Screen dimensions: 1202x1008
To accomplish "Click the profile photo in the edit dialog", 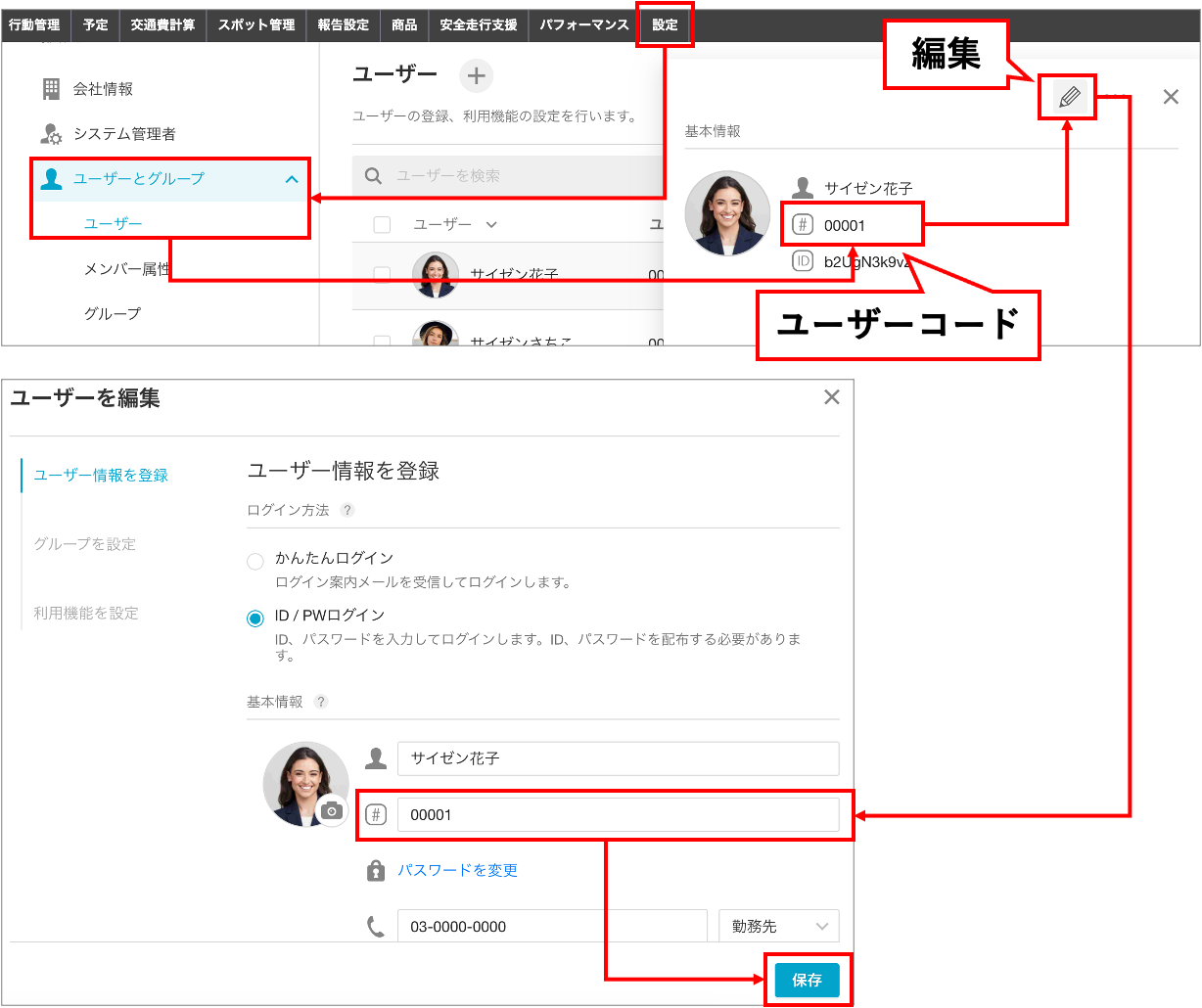I will click(x=305, y=784).
